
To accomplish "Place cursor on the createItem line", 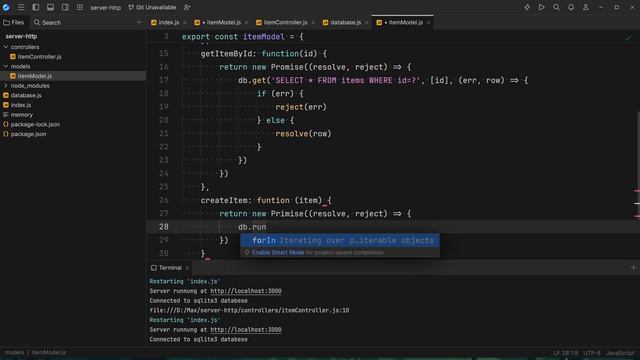I will [x=266, y=200].
